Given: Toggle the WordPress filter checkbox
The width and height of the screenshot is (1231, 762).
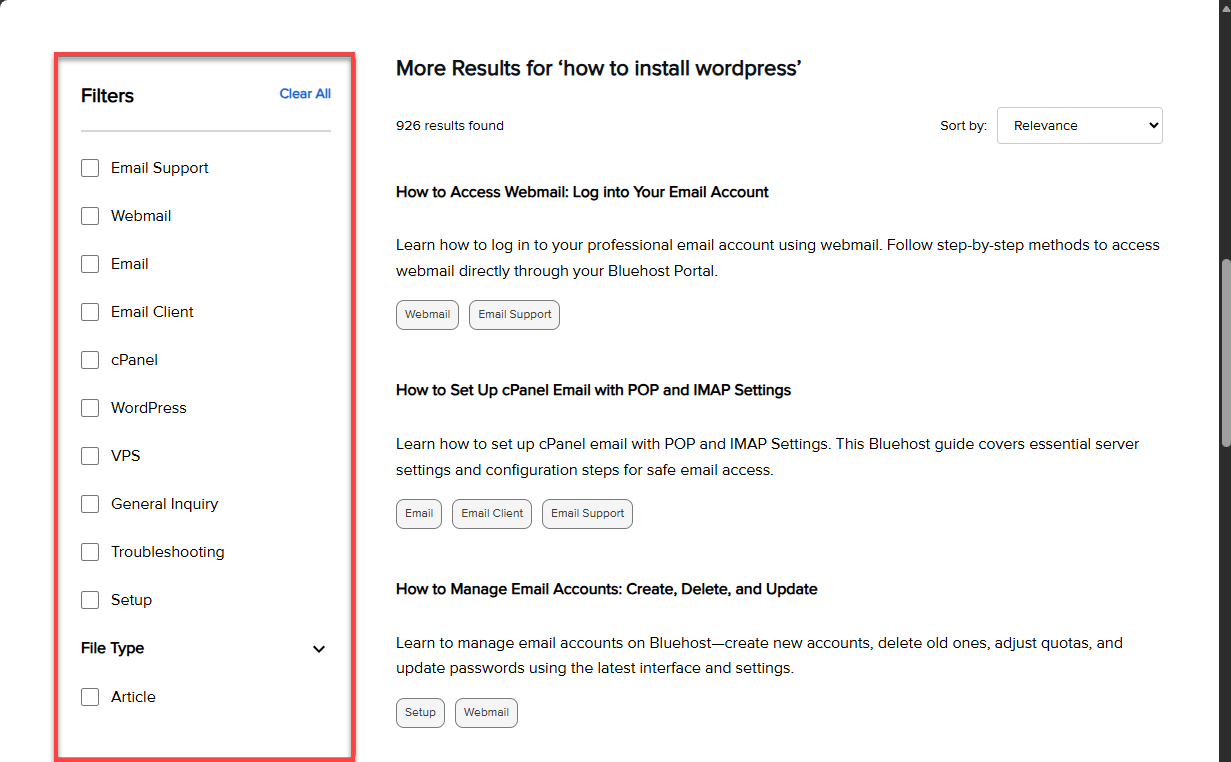Looking at the screenshot, I should [x=90, y=408].
